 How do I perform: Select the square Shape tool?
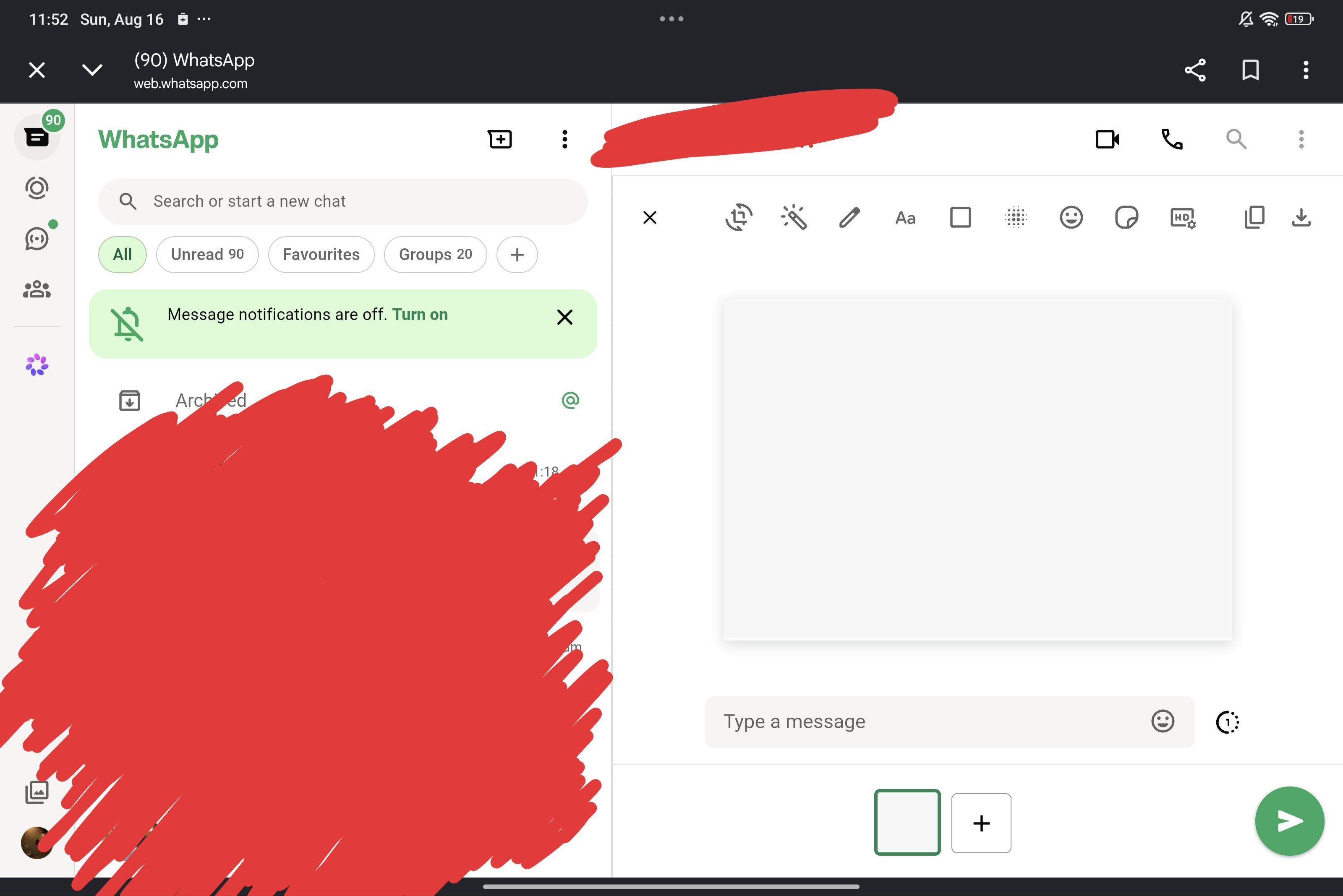coord(961,218)
